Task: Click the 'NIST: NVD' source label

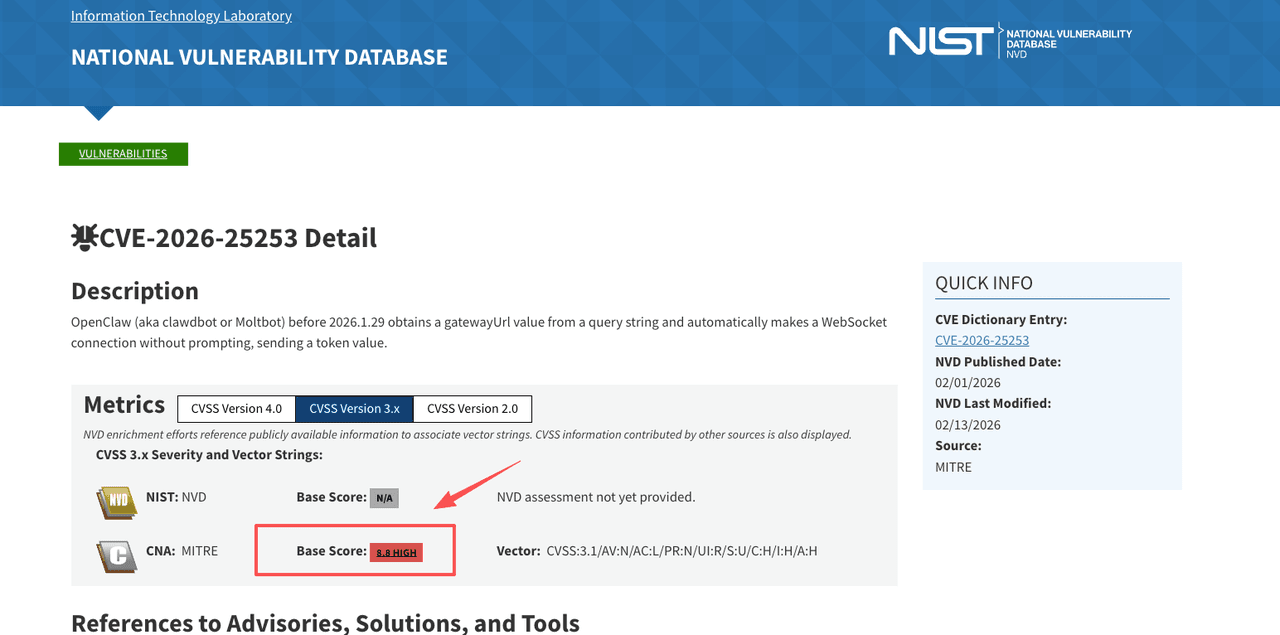Action: [176, 497]
